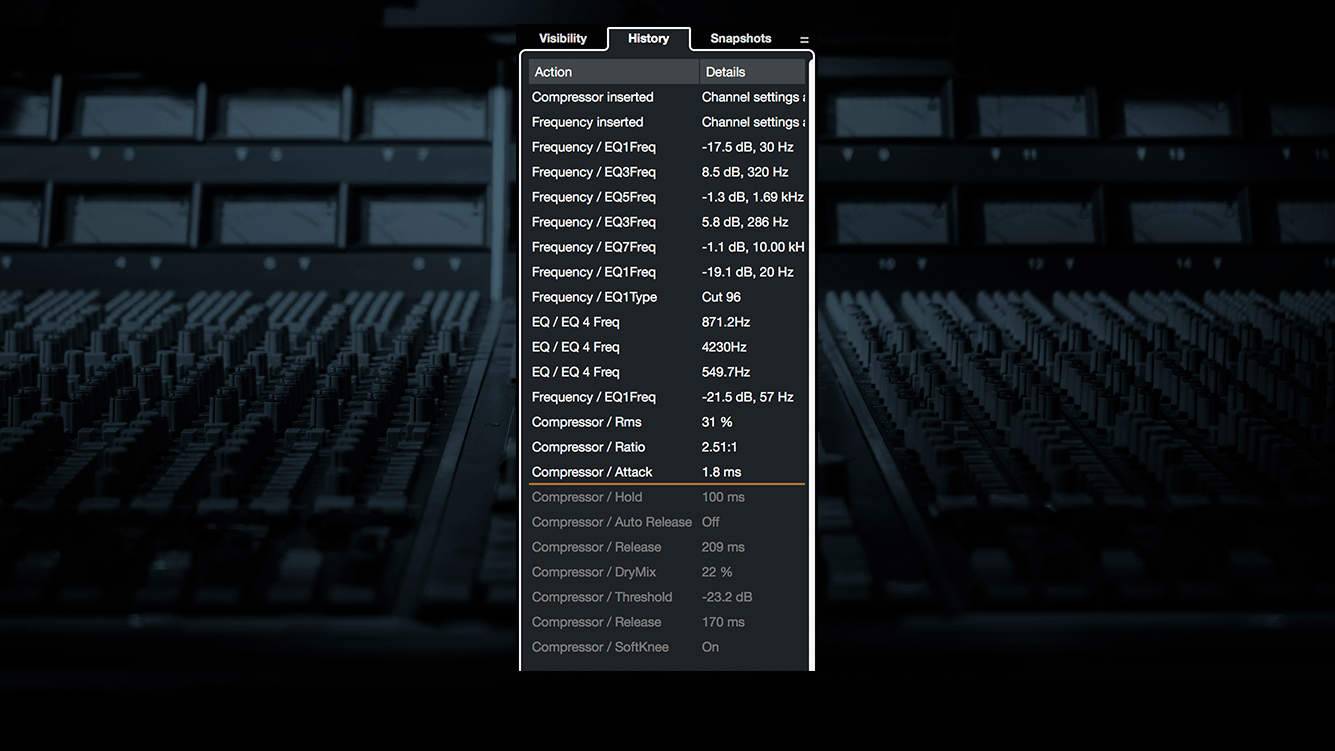This screenshot has height=751, width=1335.
Task: Select the Compressor / Rms 31 % row
Action: (667, 422)
